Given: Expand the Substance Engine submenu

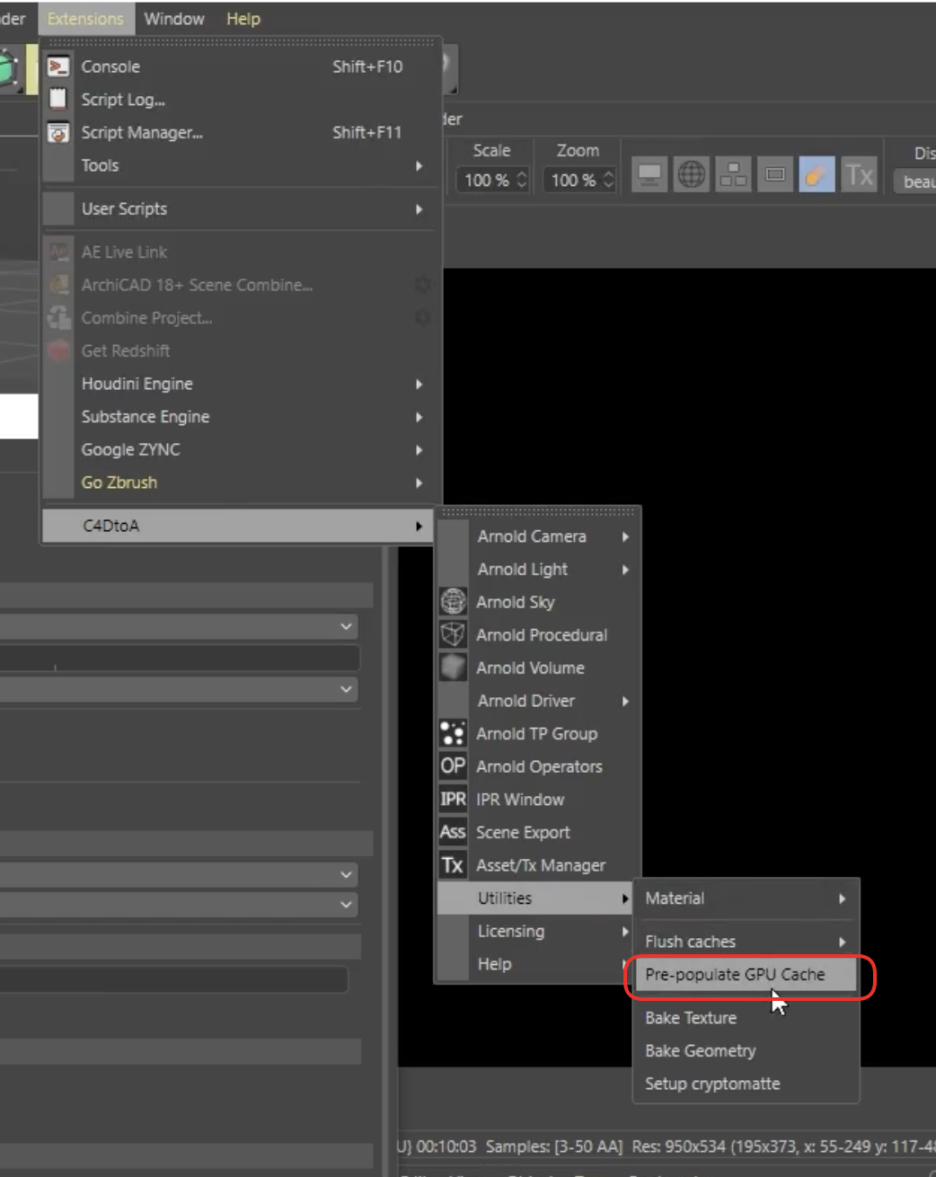Looking at the screenshot, I should pyautogui.click(x=239, y=417).
